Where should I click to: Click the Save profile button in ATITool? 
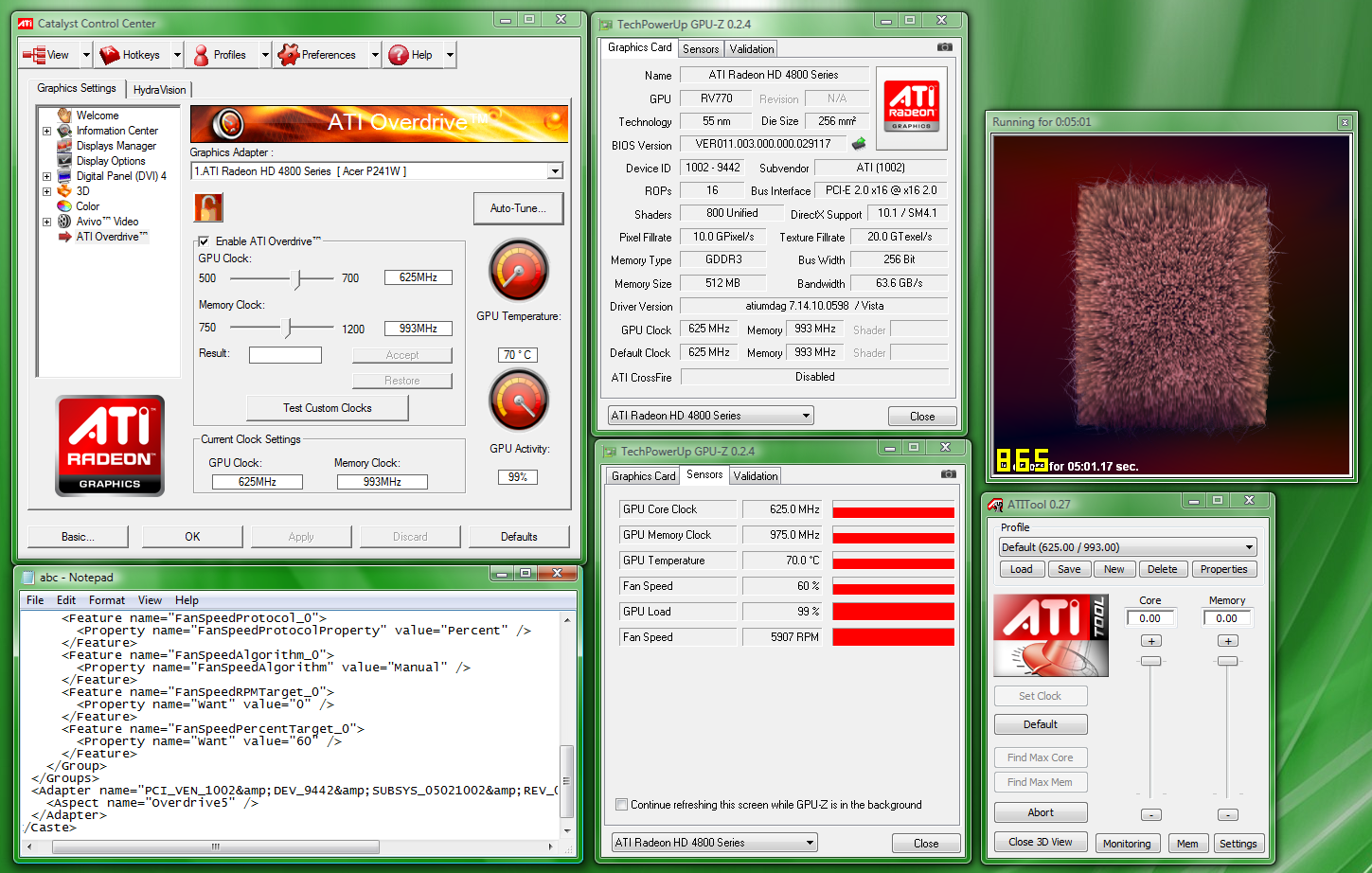point(1069,569)
